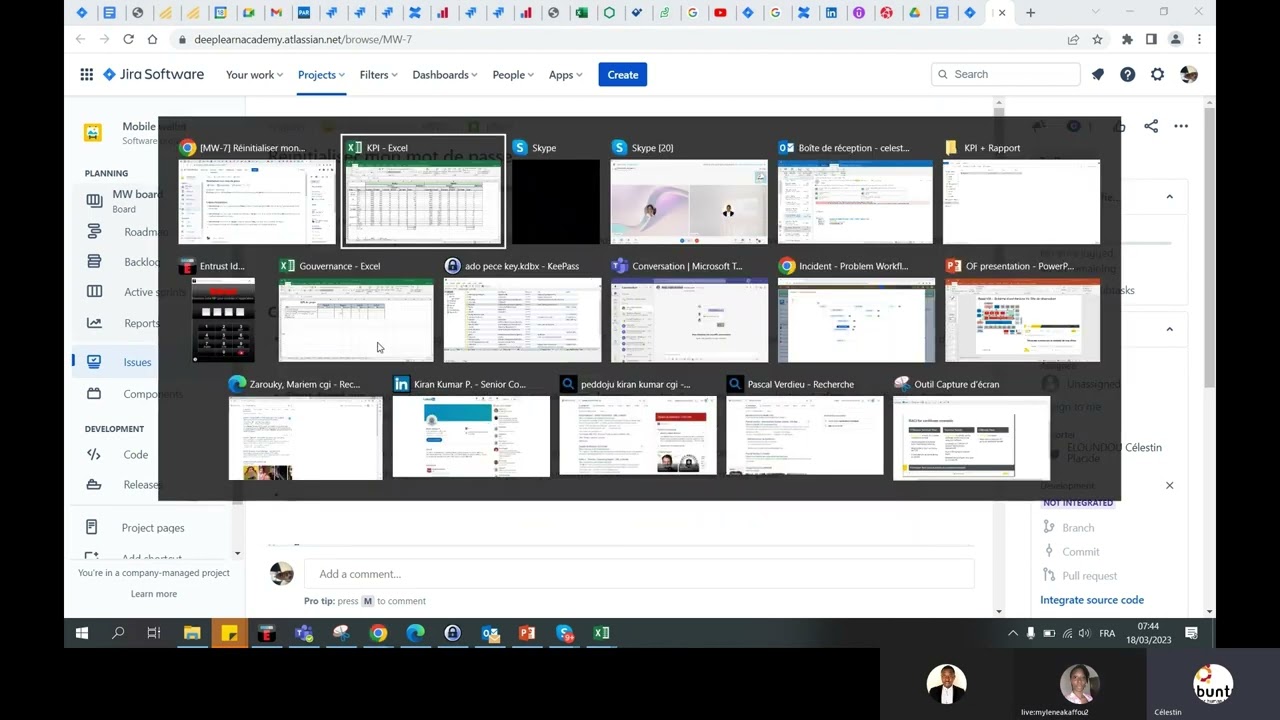Click the MW board icon in sidebar

(94, 201)
